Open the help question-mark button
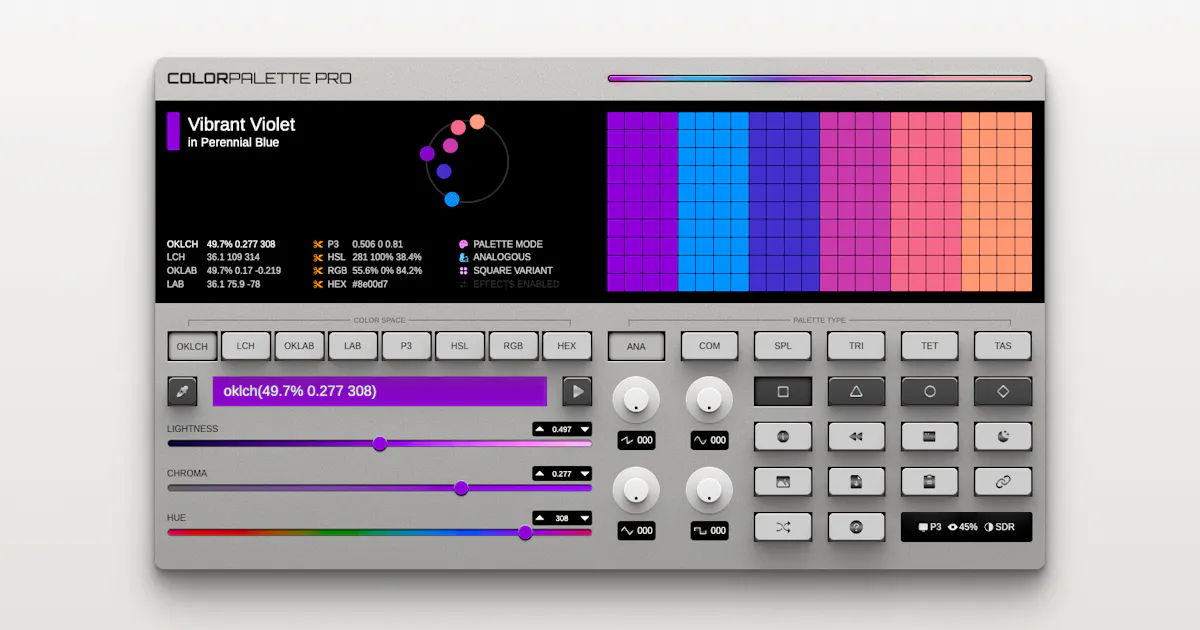1200x630 pixels. (x=856, y=527)
